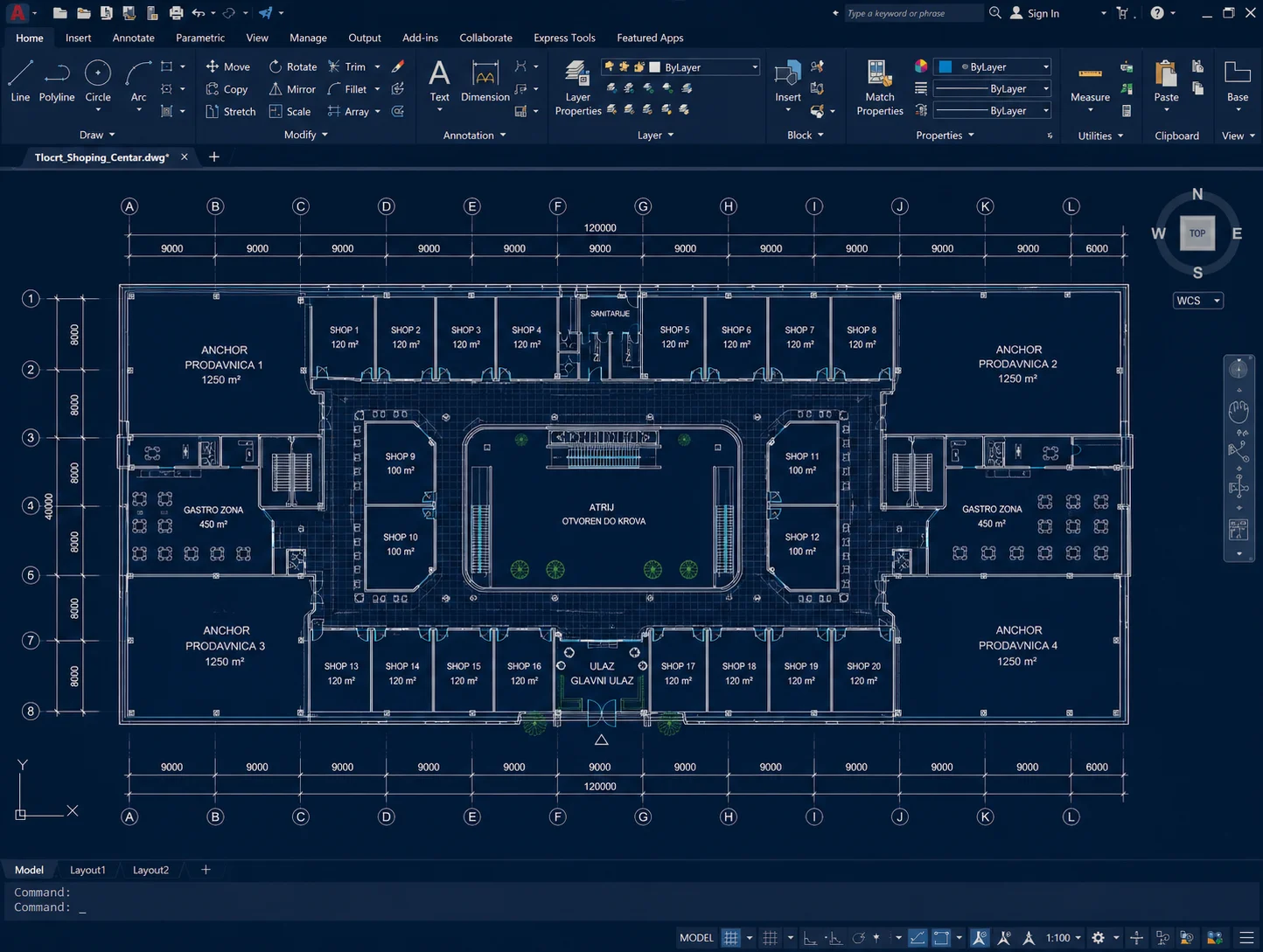Expand the Layer panel
This screenshot has width=1263, height=952.
[655, 135]
